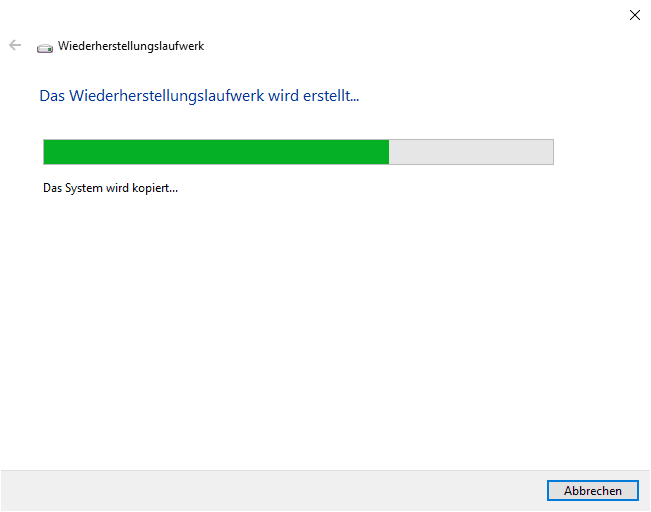
Task: Click the word erstellt in the blue heading
Action: tap(331, 96)
